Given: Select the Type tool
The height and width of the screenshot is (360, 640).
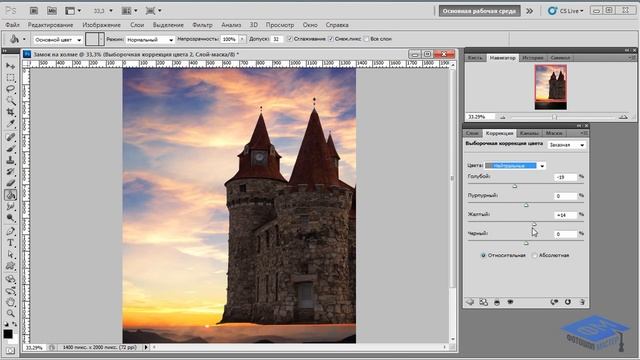Looking at the screenshot, I should pyautogui.click(x=10, y=243).
